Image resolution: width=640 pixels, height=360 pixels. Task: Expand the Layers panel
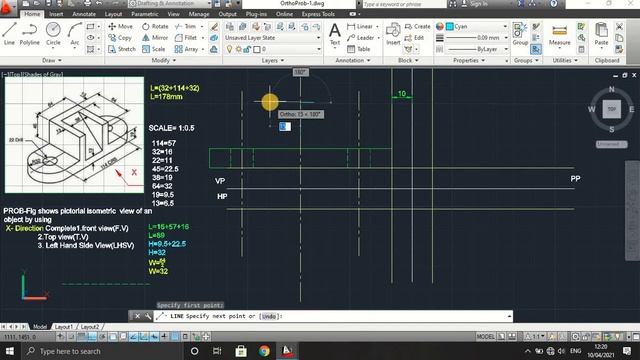[273, 60]
